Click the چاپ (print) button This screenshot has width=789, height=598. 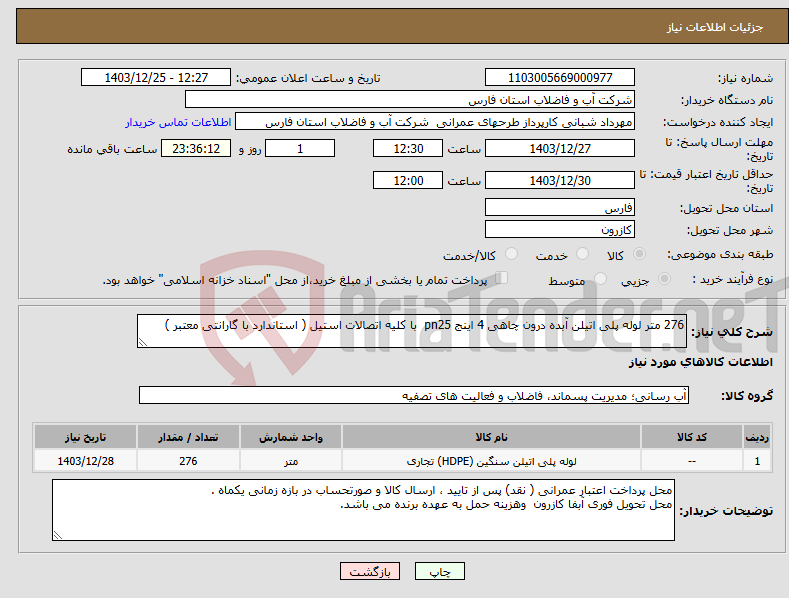coord(439,571)
